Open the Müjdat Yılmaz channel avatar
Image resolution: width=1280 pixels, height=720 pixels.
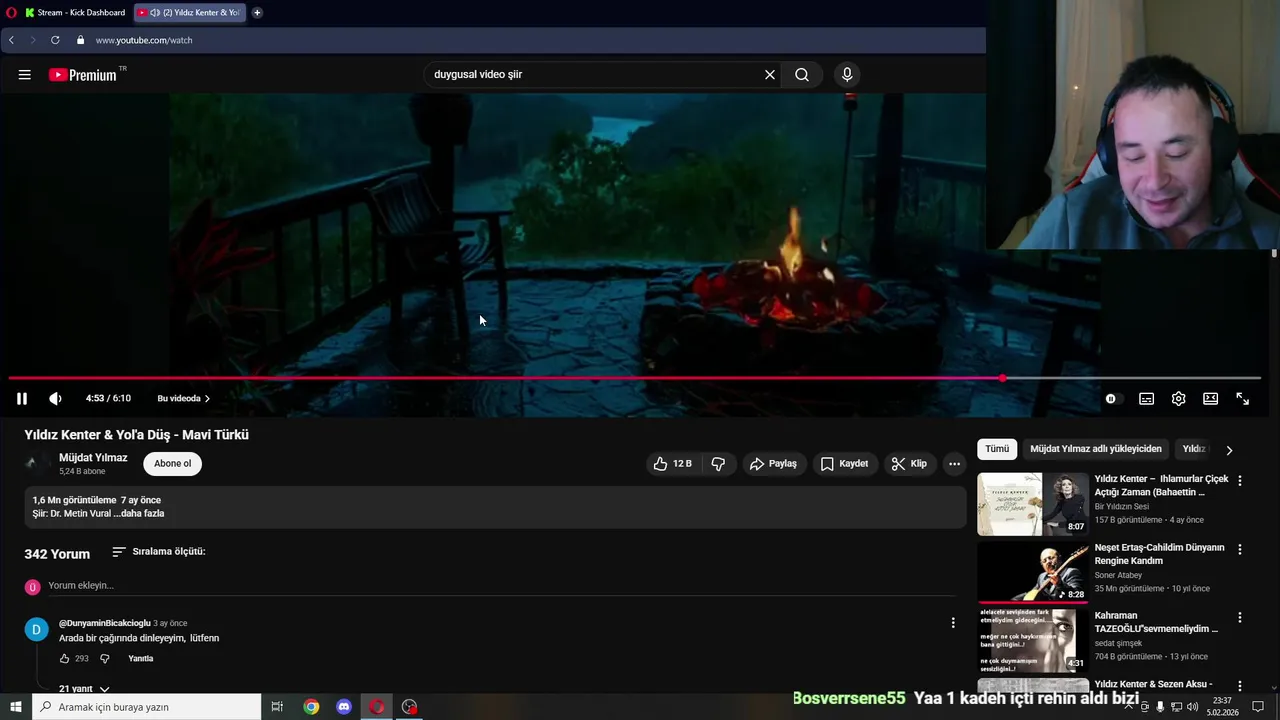35,463
